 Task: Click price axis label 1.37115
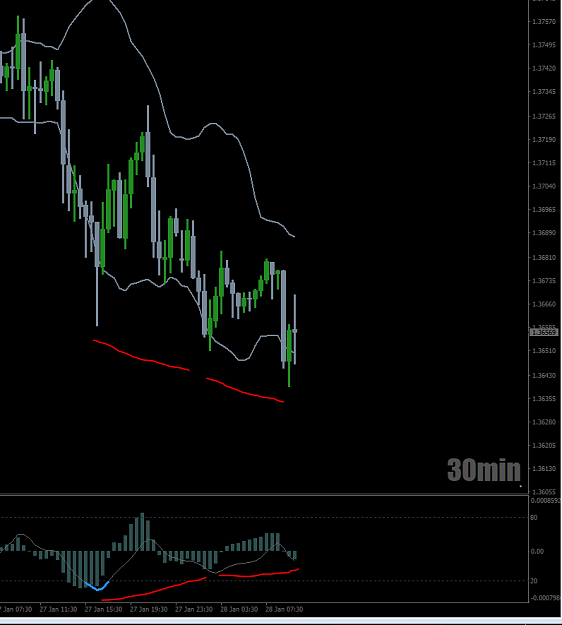point(544,163)
